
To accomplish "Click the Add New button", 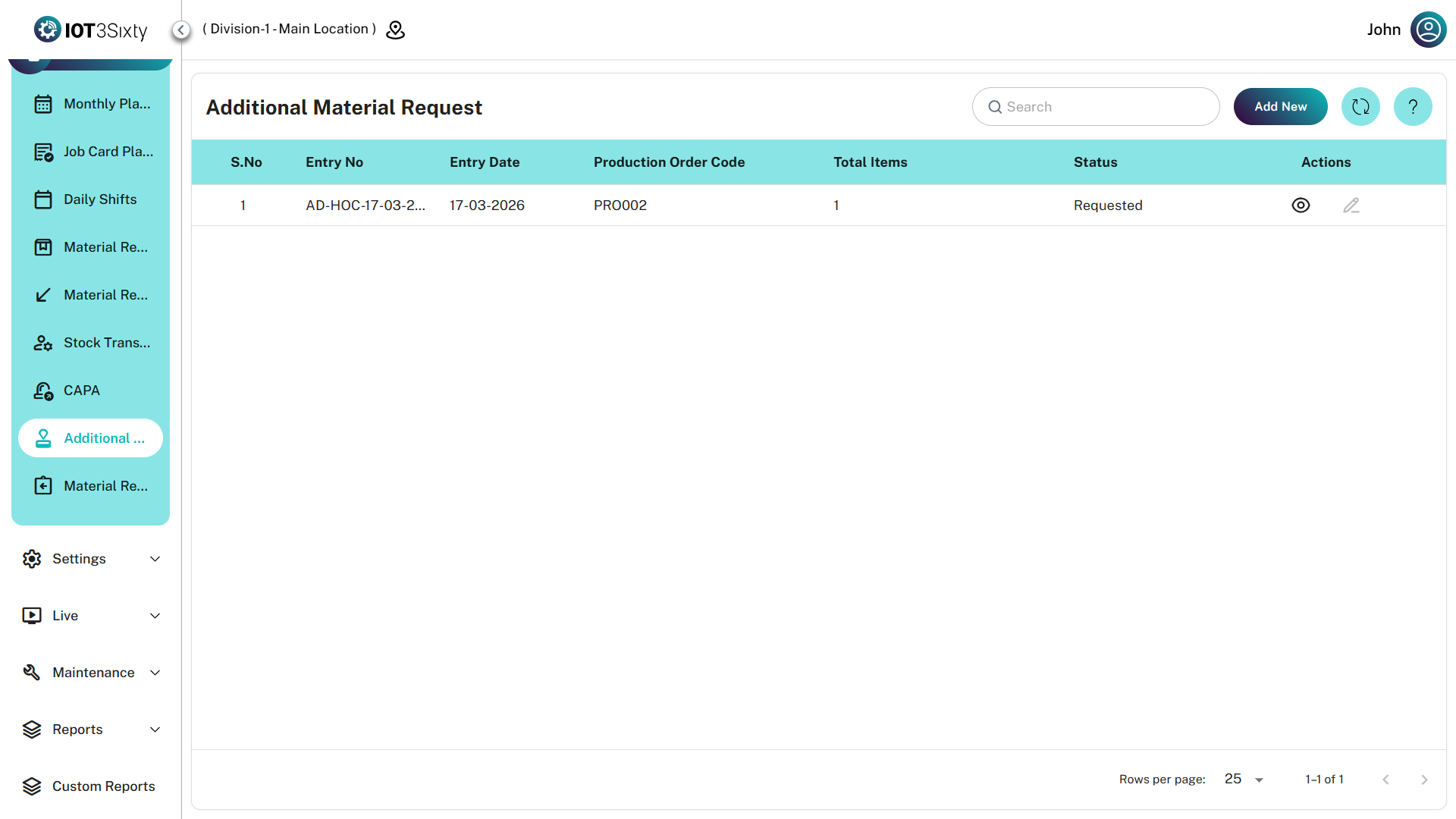I will [x=1280, y=107].
